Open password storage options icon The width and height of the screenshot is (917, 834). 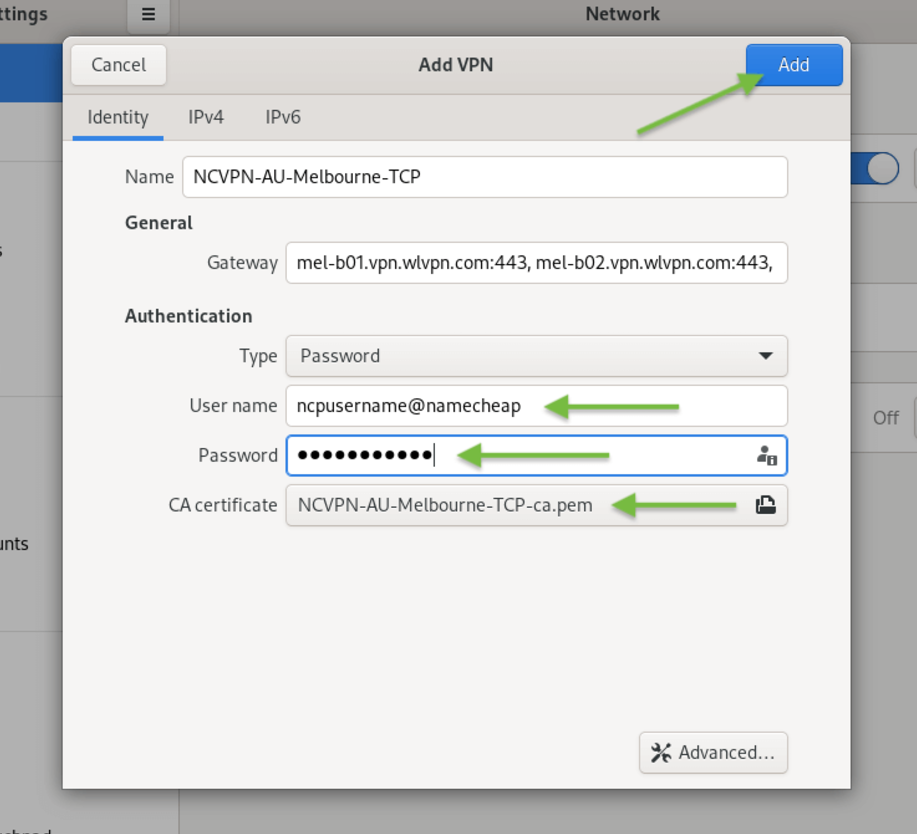pos(766,456)
